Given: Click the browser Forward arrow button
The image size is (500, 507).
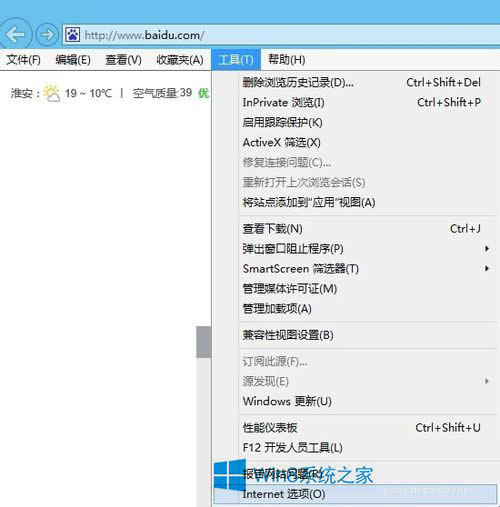Looking at the screenshot, I should click(47, 34).
